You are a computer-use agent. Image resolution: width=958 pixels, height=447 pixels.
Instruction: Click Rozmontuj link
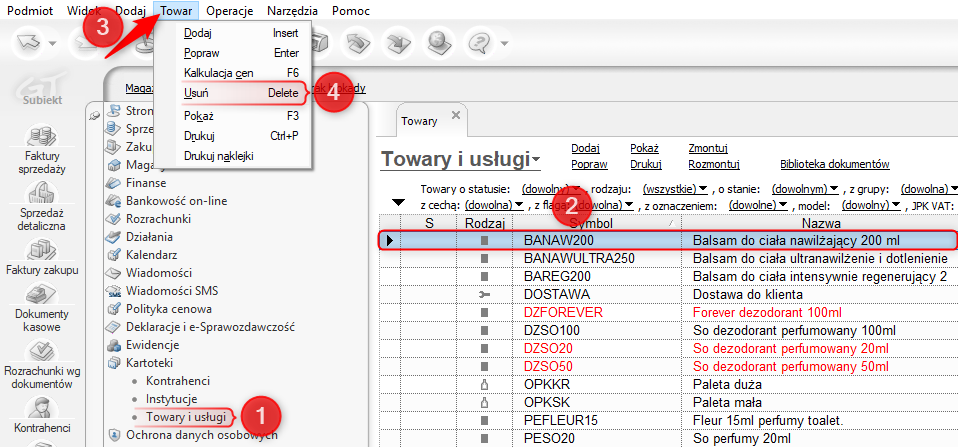tap(714, 164)
